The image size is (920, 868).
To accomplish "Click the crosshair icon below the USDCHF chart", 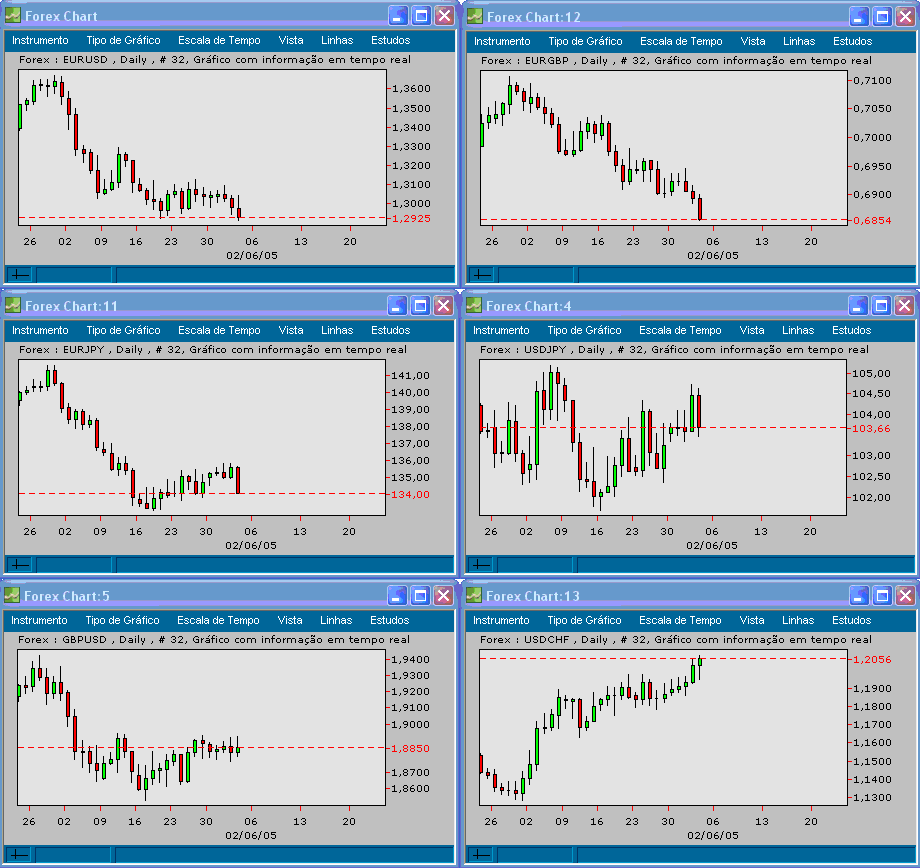I will (481, 853).
